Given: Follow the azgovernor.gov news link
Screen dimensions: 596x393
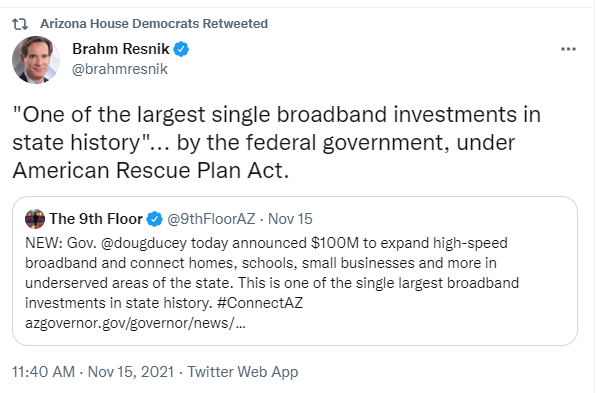Looking at the screenshot, I should click(135, 323).
